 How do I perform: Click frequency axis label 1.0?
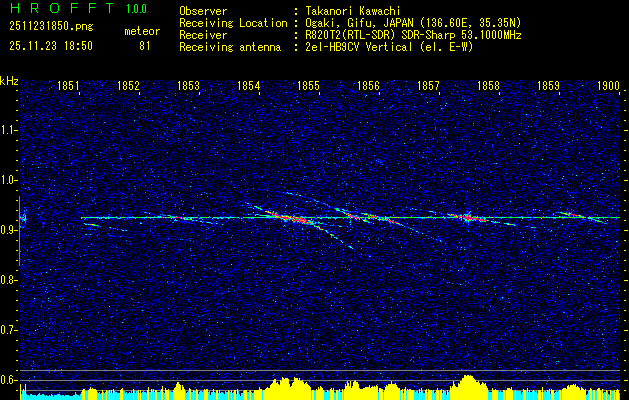(8, 181)
